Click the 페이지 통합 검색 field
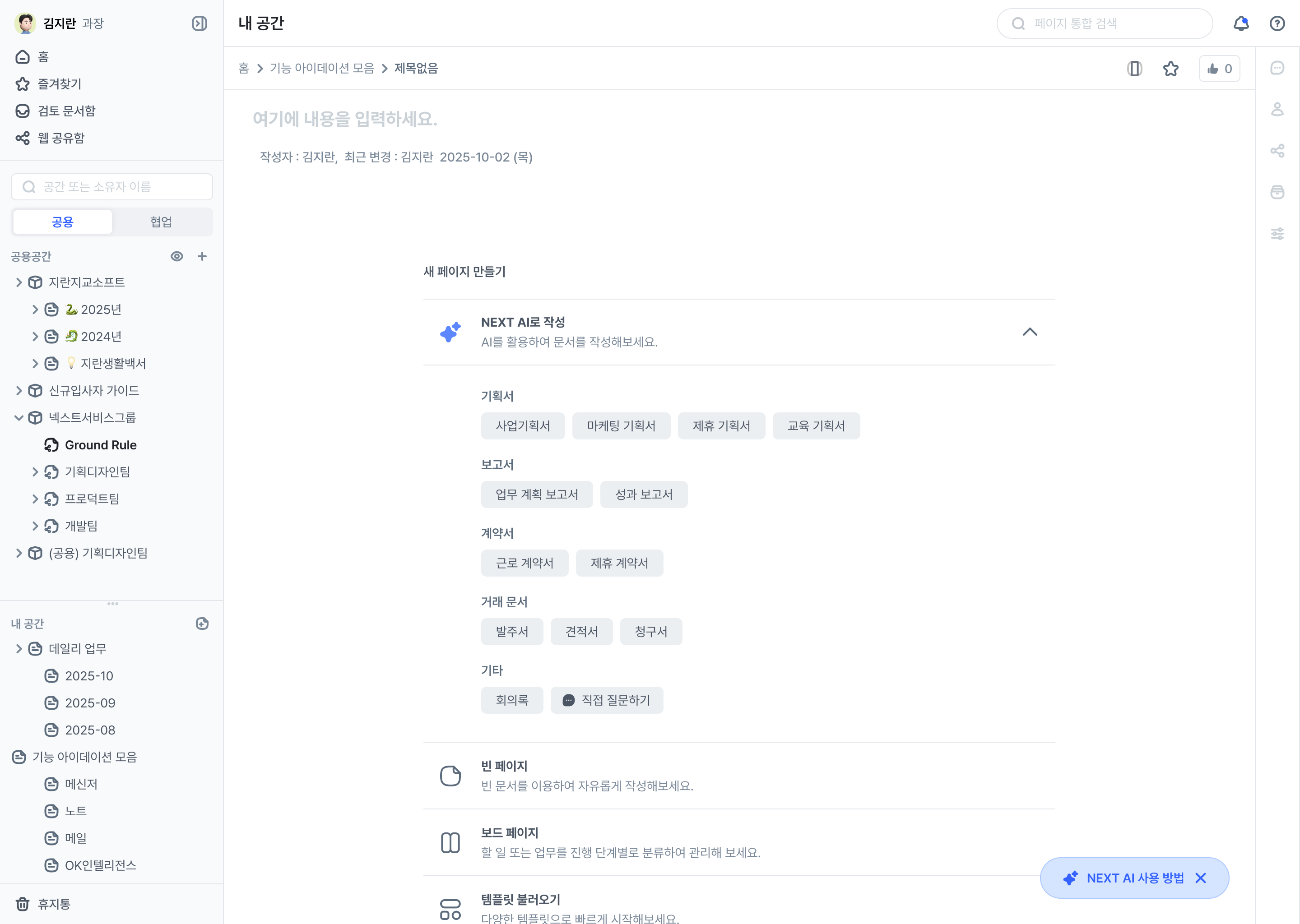 [x=1104, y=23]
